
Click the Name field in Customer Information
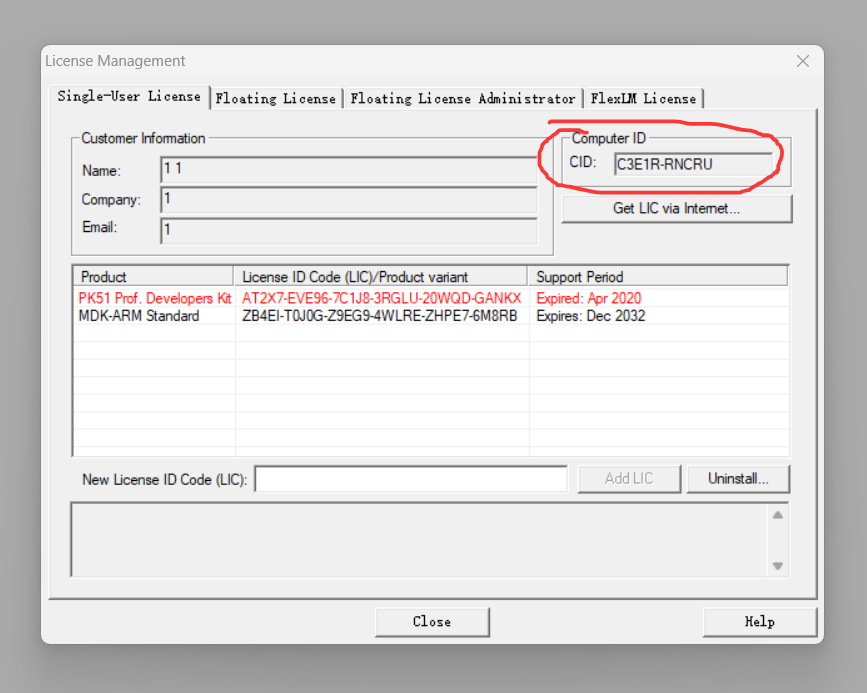[349, 169]
